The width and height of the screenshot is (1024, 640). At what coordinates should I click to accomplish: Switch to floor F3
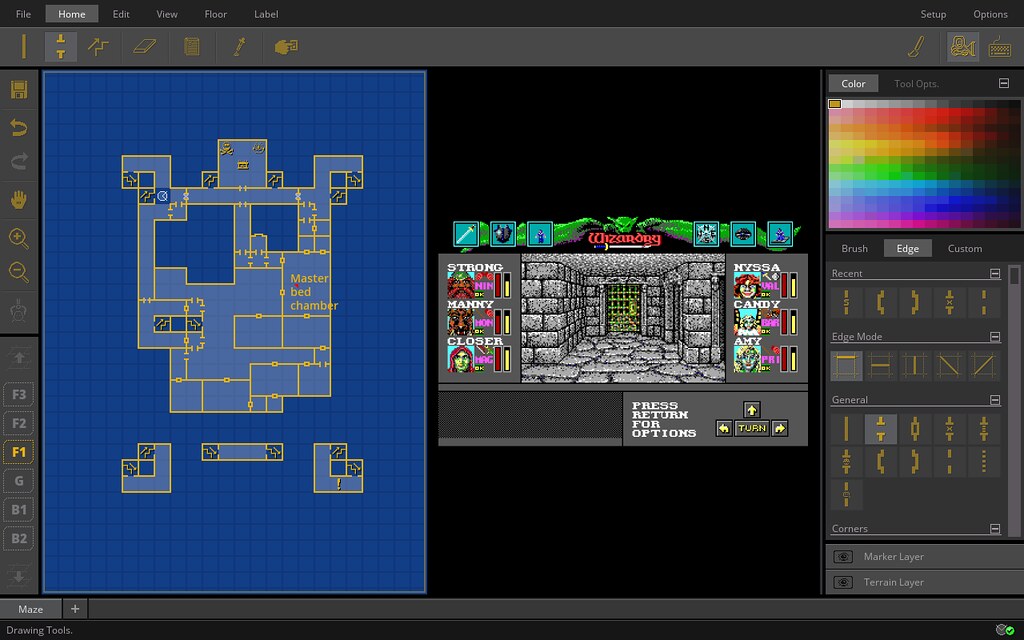tap(19, 394)
